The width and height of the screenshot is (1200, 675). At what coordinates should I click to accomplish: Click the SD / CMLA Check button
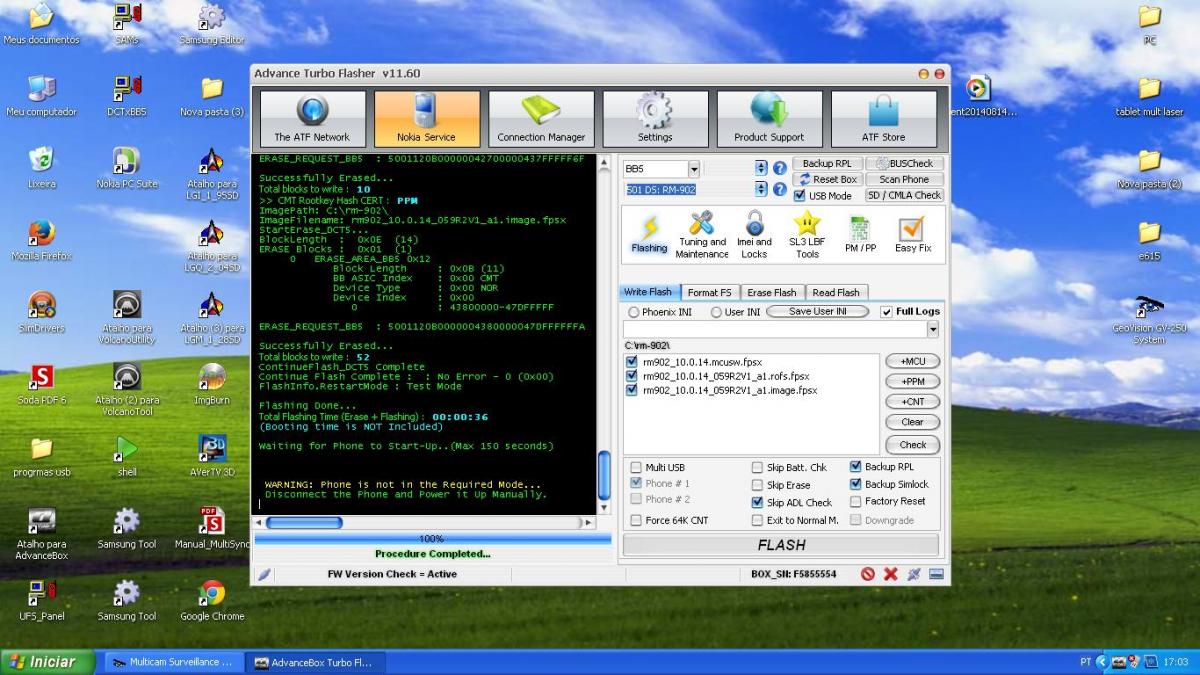coord(904,196)
